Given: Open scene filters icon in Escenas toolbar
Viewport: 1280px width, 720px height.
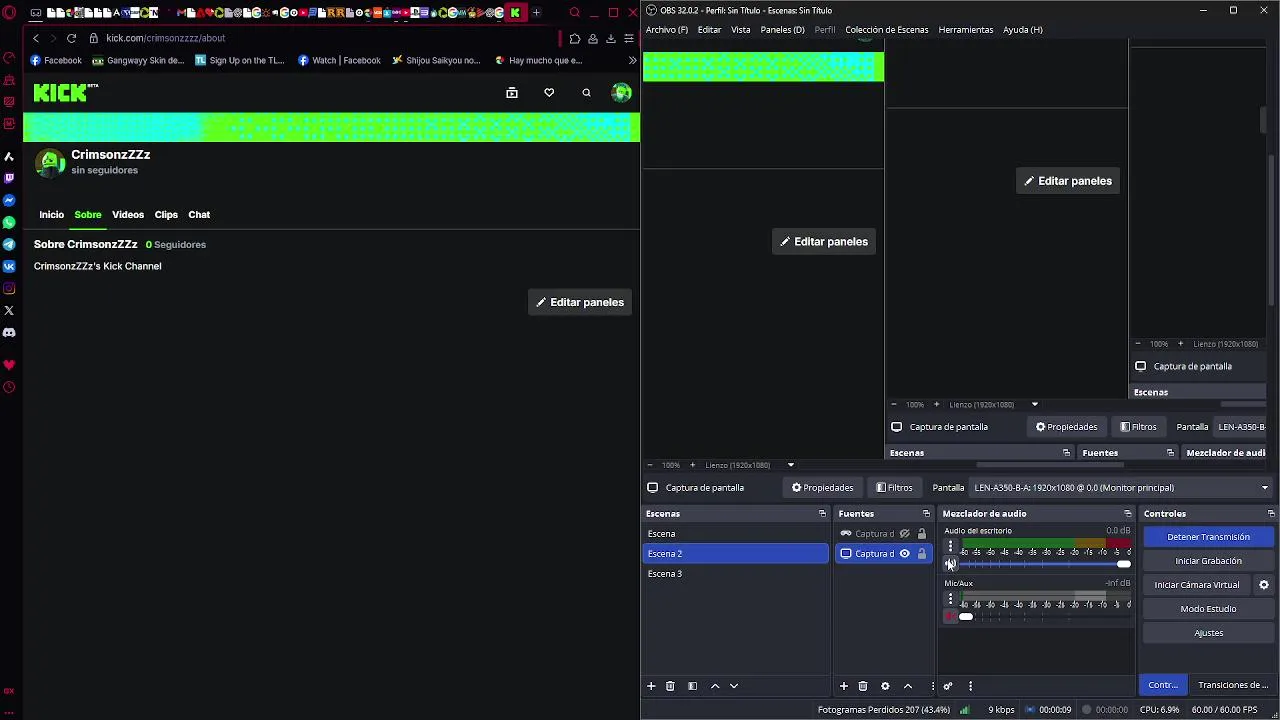Looking at the screenshot, I should coord(692,686).
